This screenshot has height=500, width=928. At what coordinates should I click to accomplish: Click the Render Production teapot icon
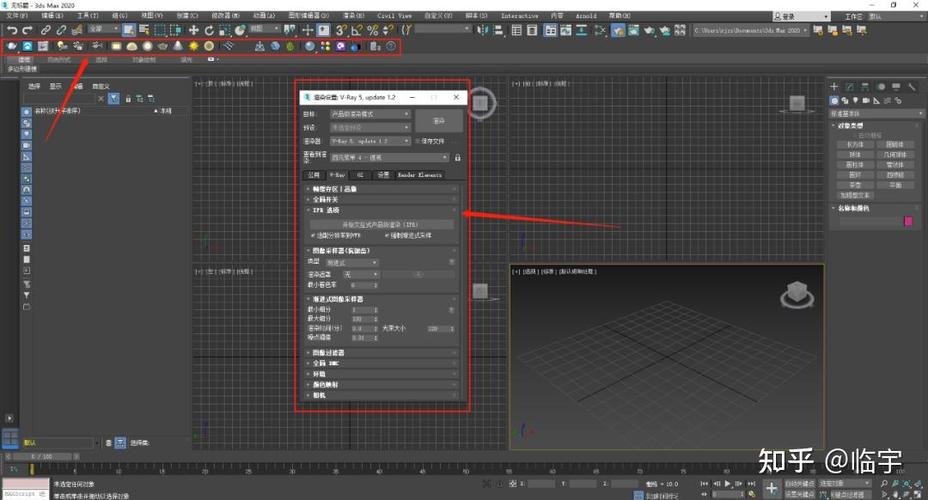click(x=649, y=30)
